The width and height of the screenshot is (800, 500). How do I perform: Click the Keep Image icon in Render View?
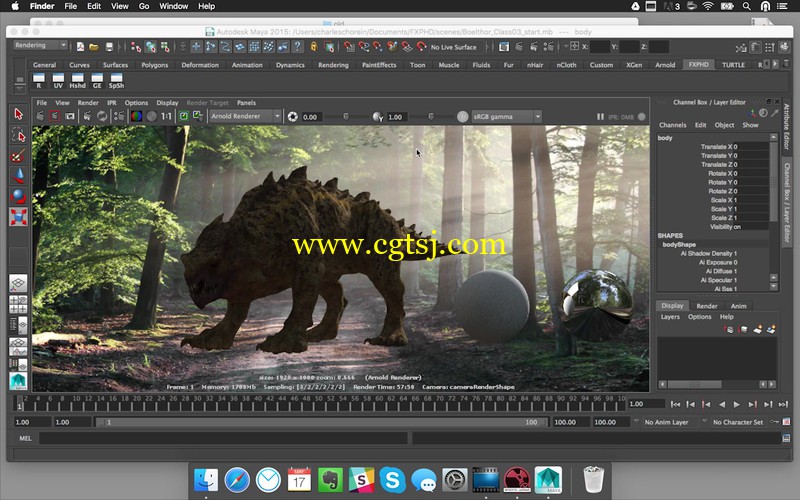pyautogui.click(x=183, y=116)
